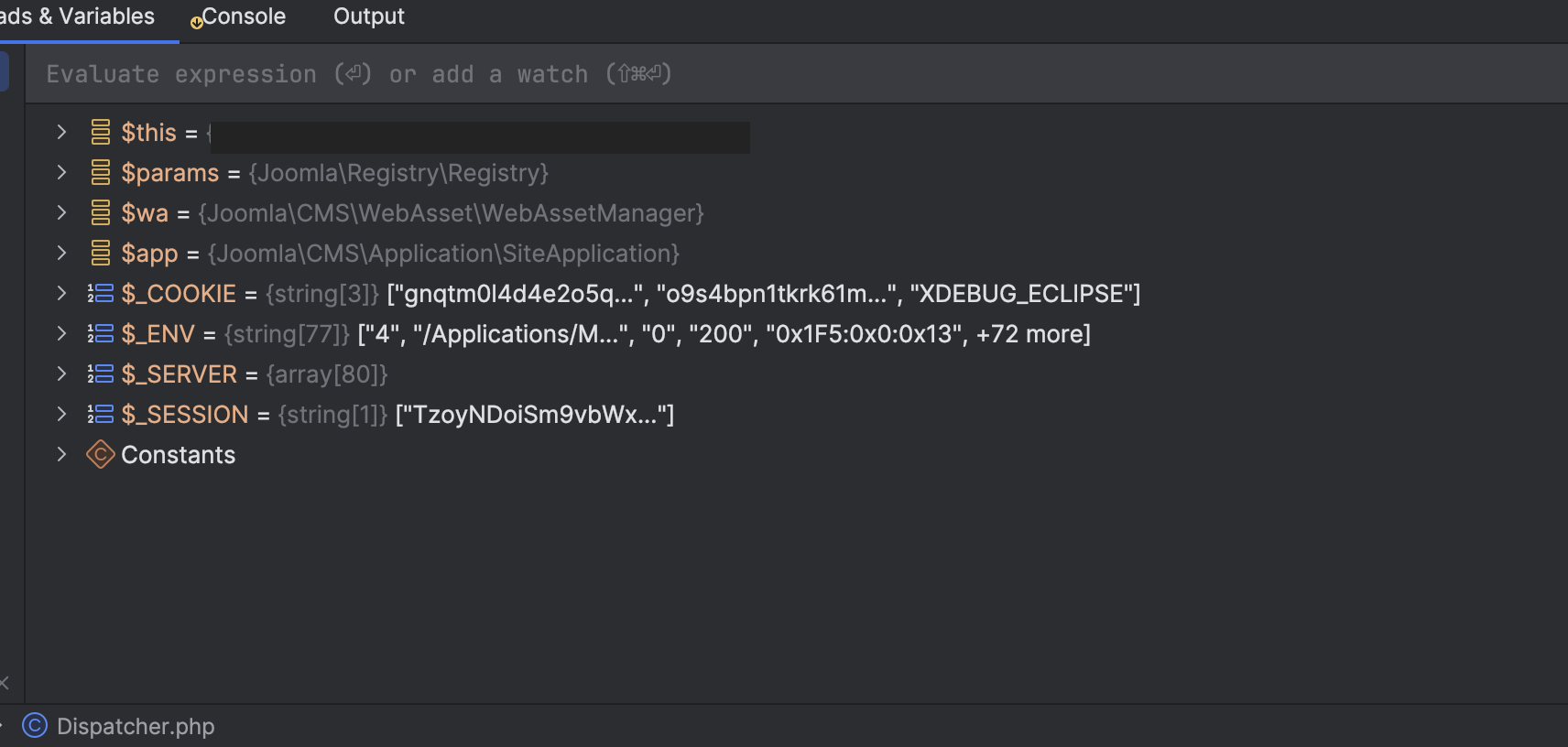Select the $this variable name

(148, 133)
